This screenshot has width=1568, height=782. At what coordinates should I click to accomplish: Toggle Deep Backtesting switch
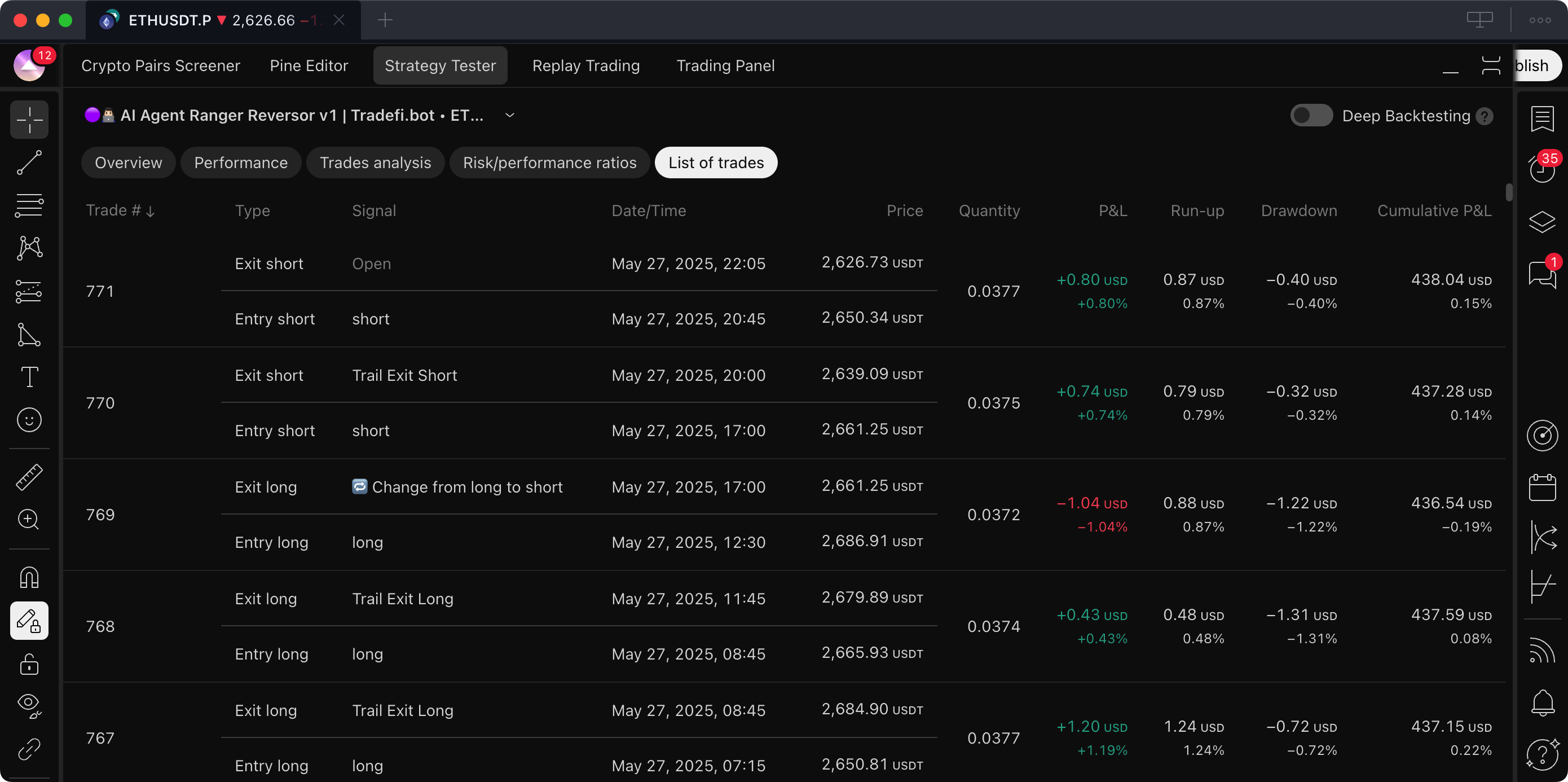tap(1311, 116)
